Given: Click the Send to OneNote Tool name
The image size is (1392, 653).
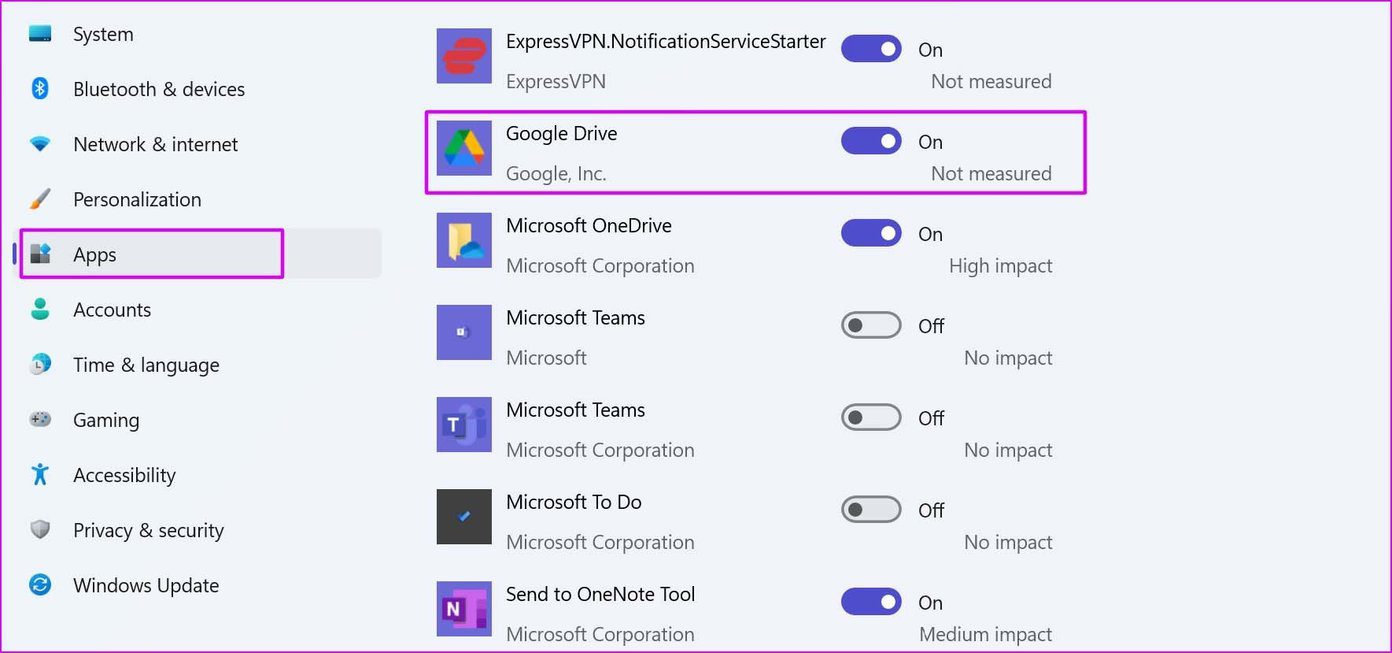Looking at the screenshot, I should click(x=600, y=593).
